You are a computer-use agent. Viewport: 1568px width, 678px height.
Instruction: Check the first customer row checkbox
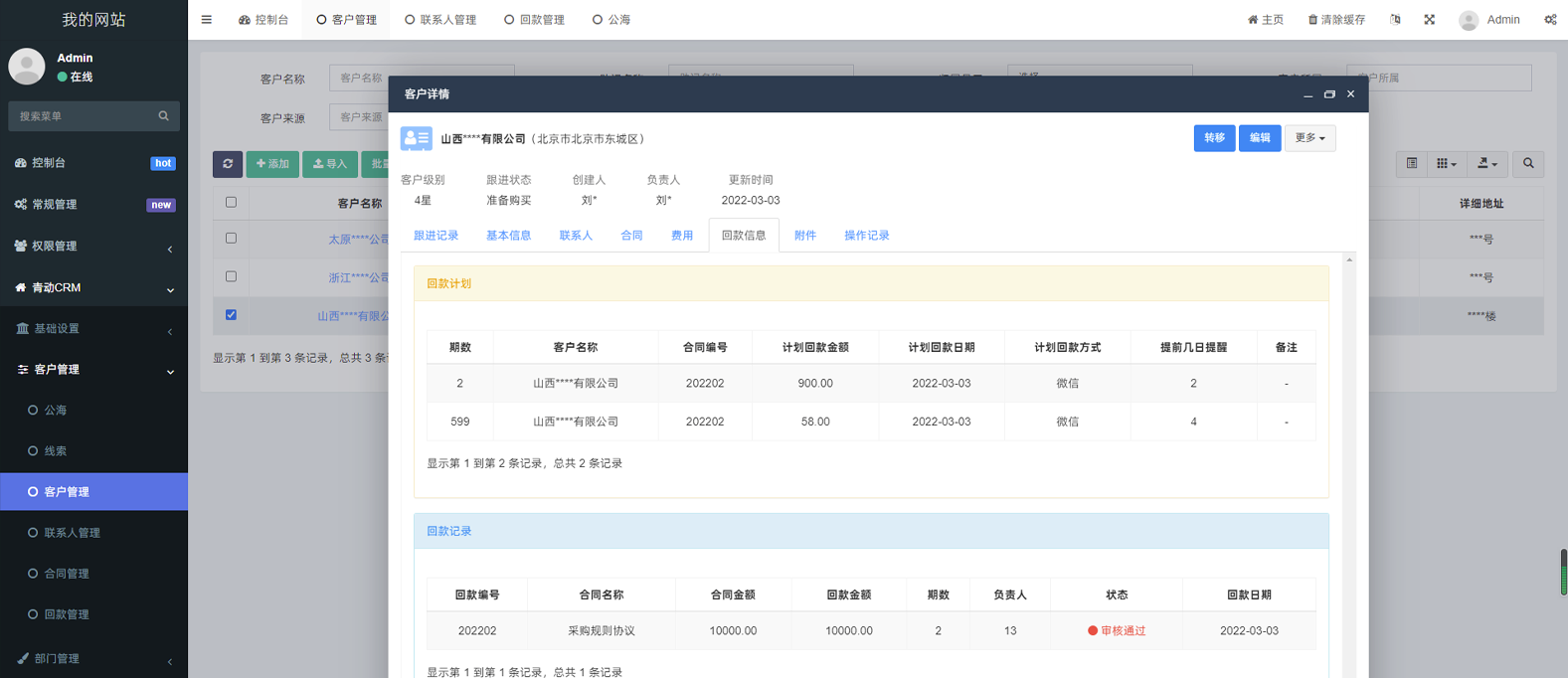231,239
